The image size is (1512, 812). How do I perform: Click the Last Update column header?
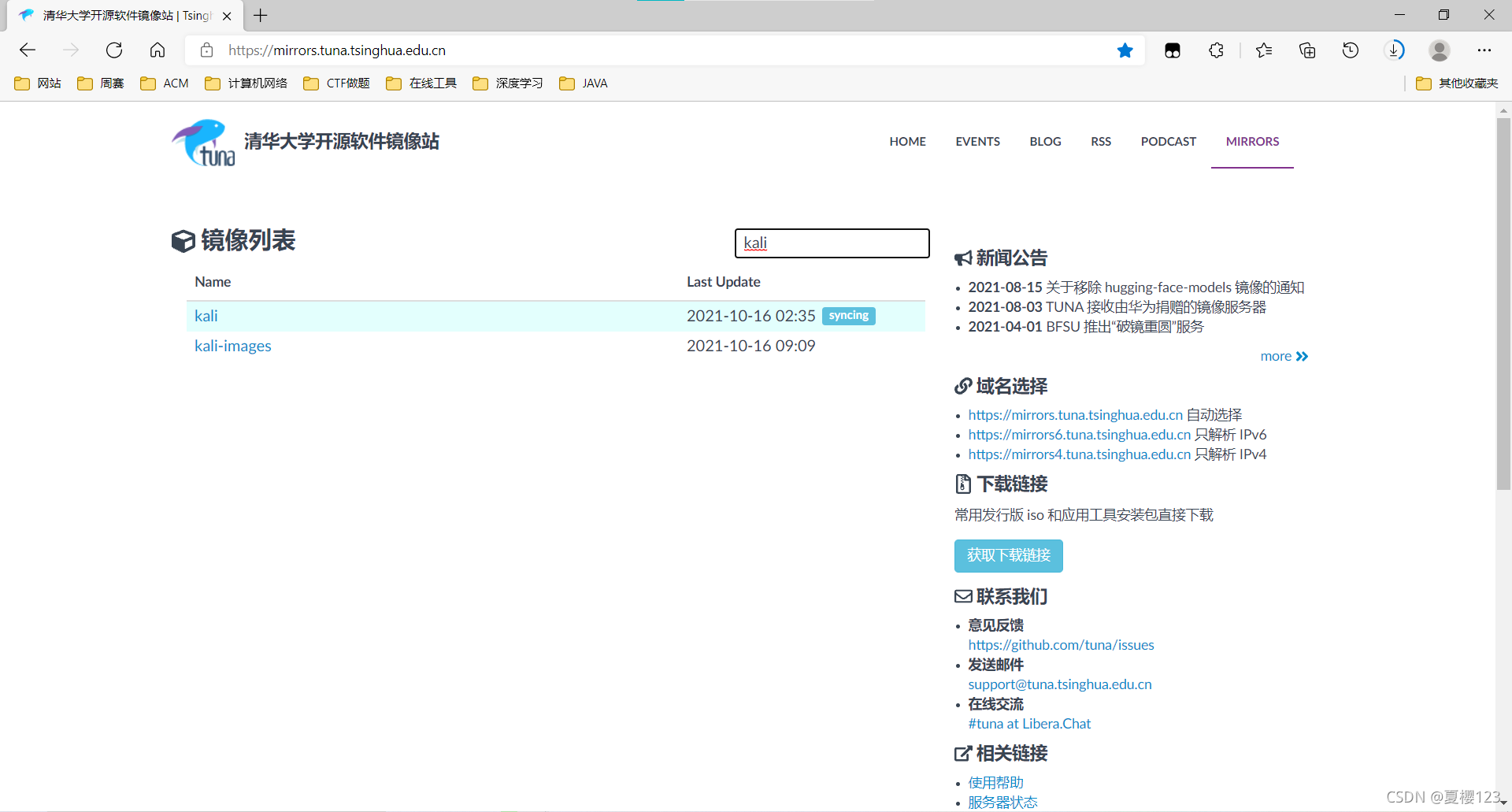pos(723,282)
